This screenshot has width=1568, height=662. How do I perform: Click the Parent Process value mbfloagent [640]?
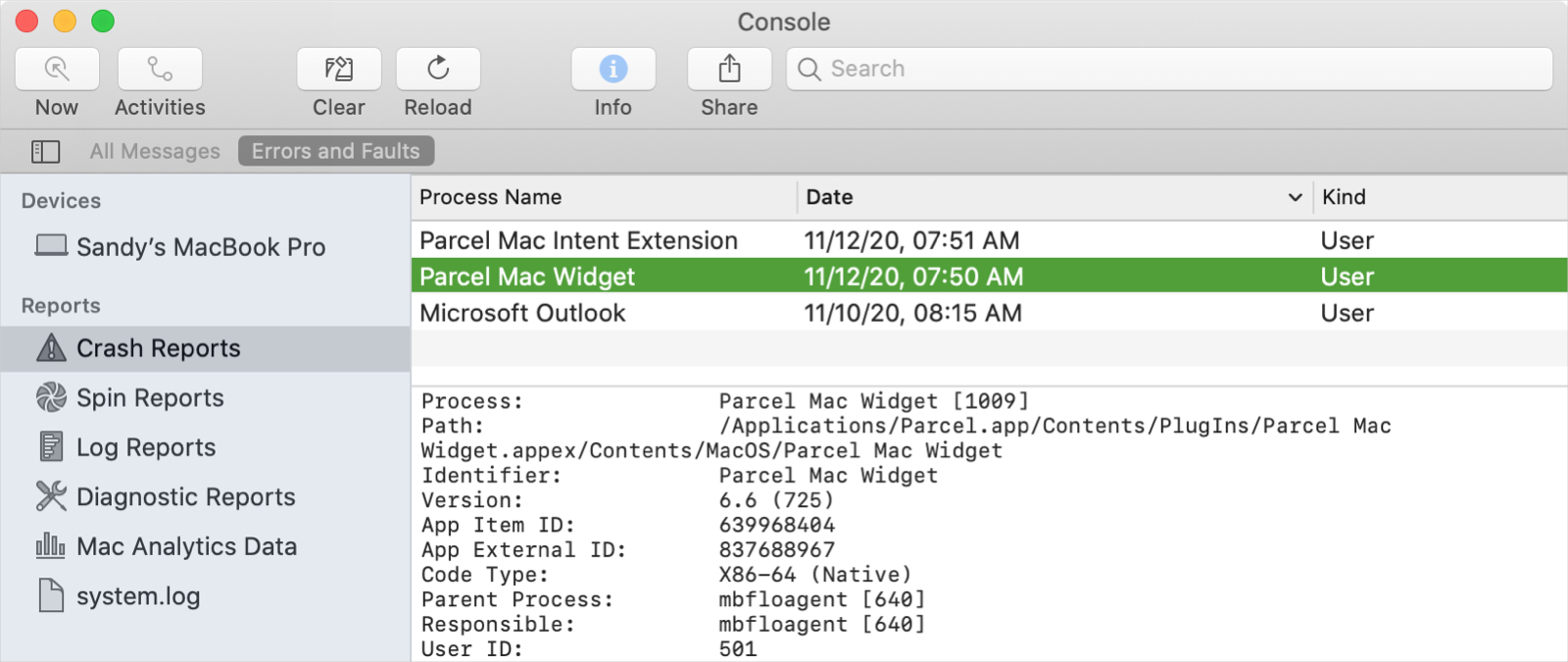click(822, 599)
